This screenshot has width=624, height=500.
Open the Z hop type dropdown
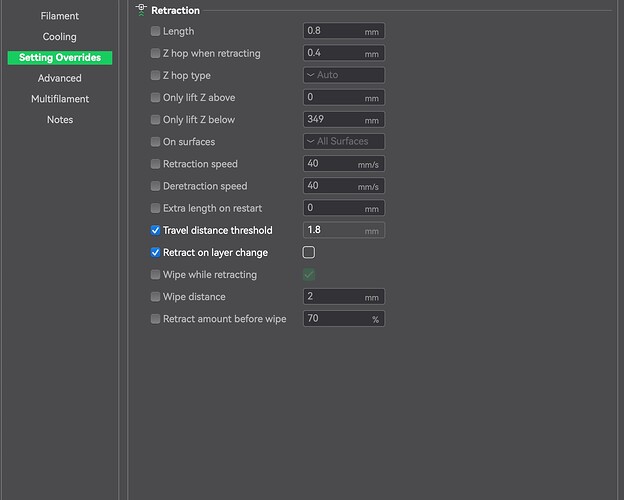[343, 75]
